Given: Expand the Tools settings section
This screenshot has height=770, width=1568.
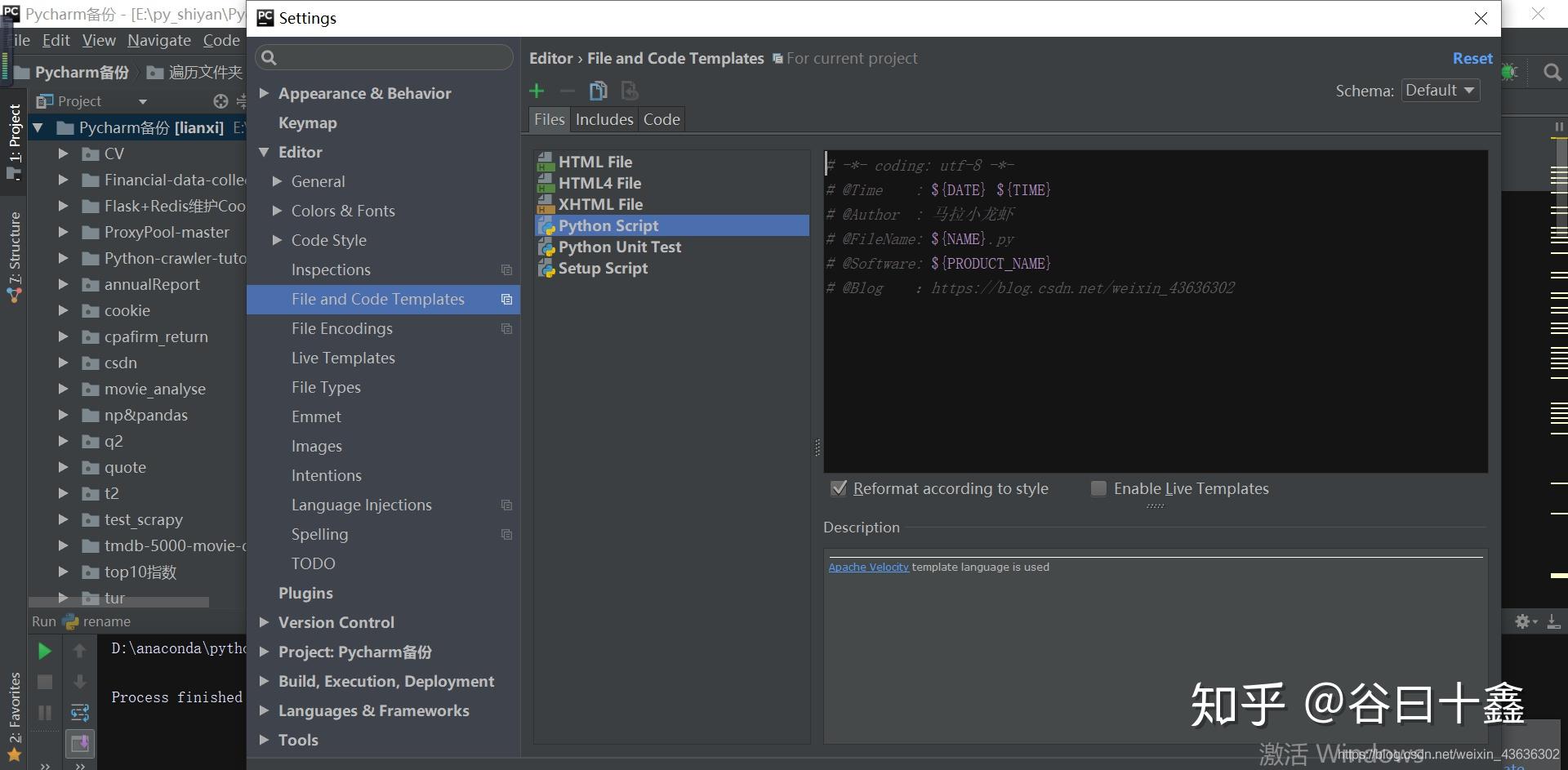Looking at the screenshot, I should [x=264, y=740].
